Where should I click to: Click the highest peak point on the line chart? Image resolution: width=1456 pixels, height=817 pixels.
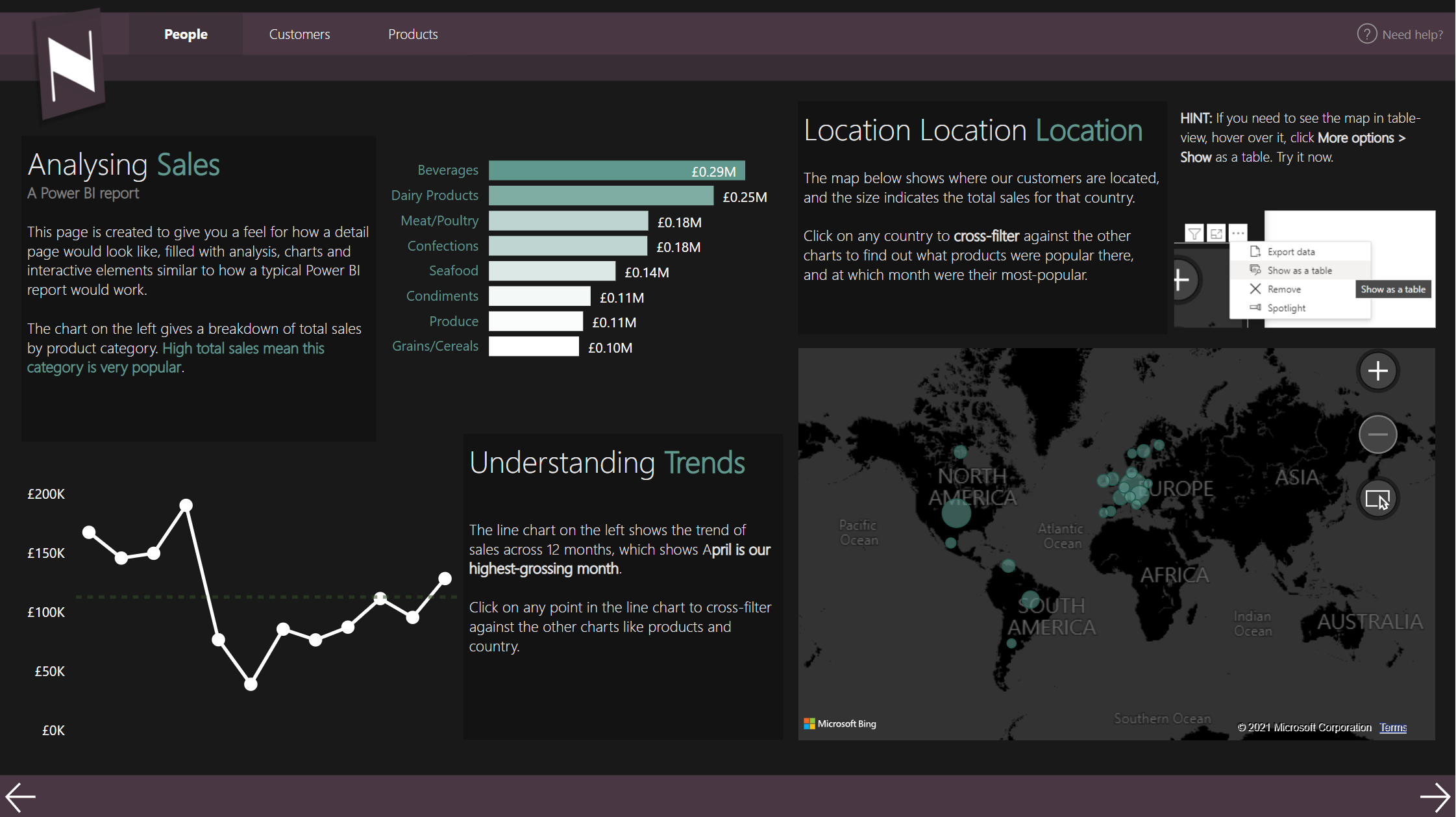186,505
